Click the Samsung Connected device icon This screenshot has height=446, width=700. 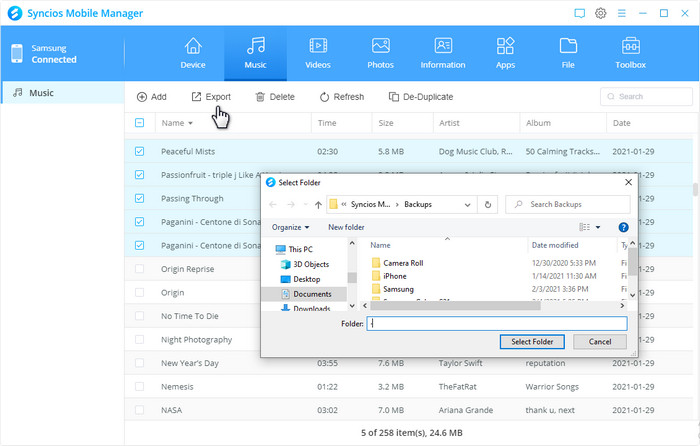17,54
